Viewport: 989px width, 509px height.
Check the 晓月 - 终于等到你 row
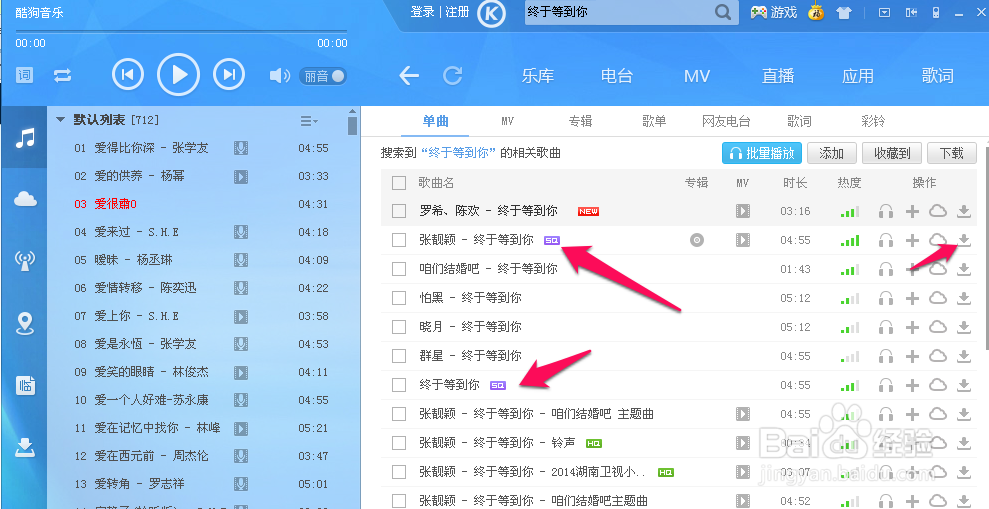399,327
